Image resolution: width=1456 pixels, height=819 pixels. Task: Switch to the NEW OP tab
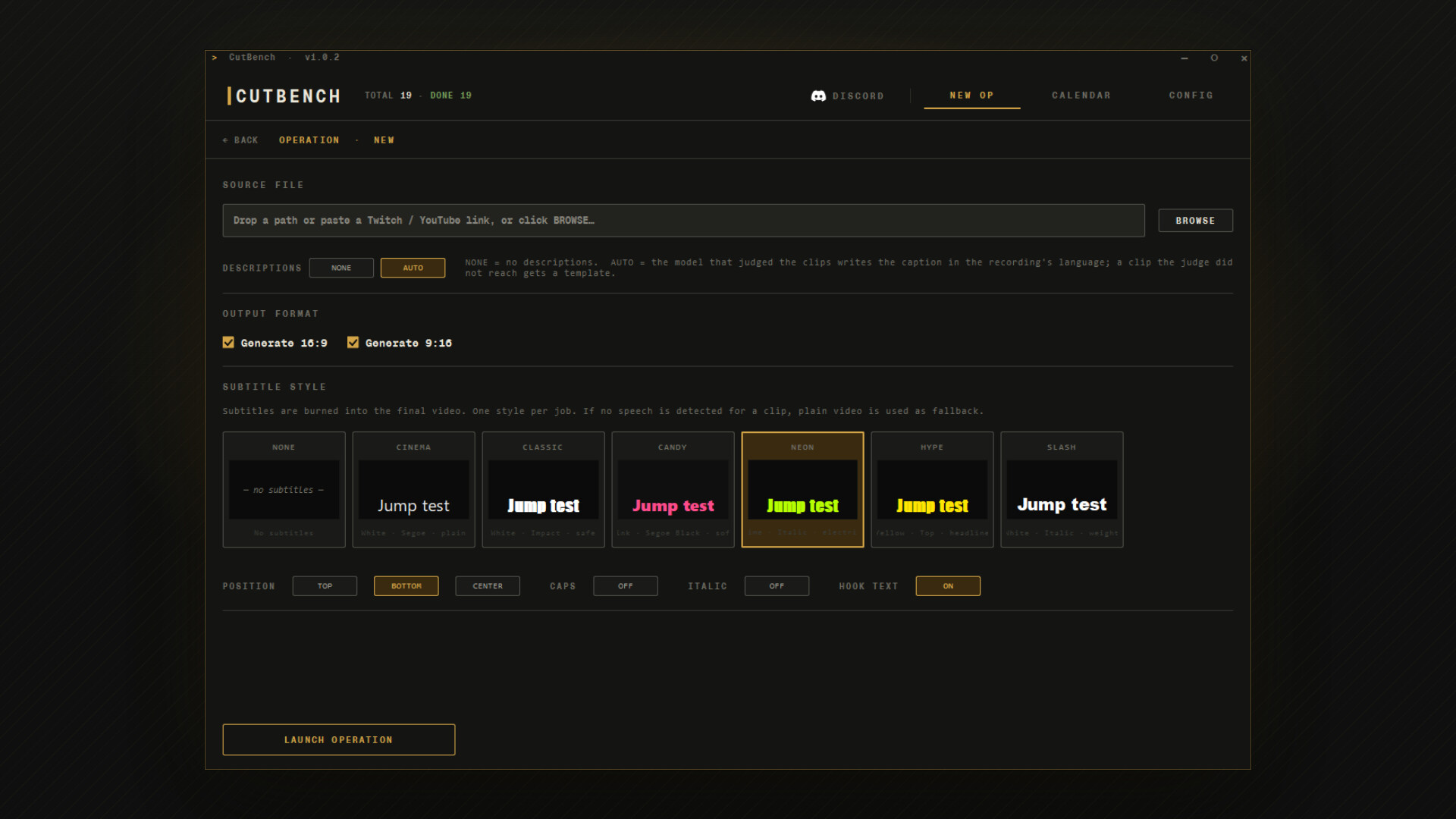pos(971,96)
